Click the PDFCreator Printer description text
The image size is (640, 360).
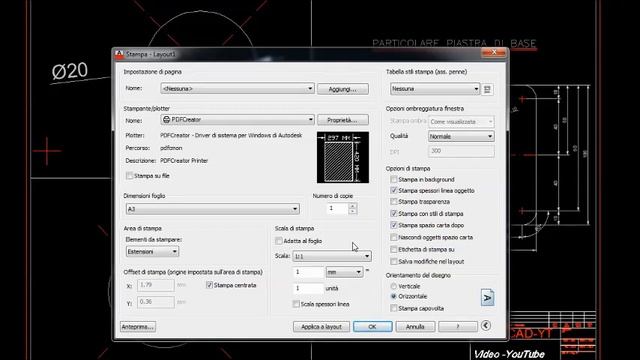pos(184,161)
